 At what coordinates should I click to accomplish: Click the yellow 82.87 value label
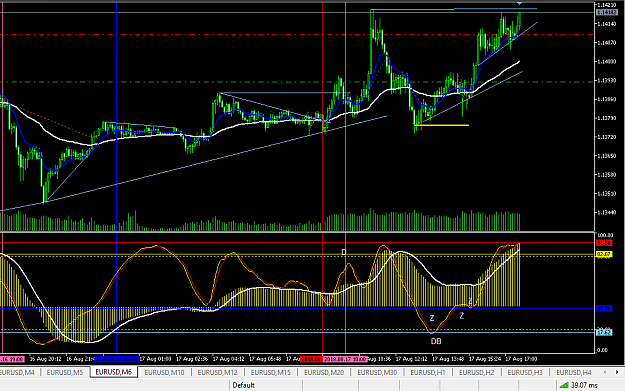(604, 254)
